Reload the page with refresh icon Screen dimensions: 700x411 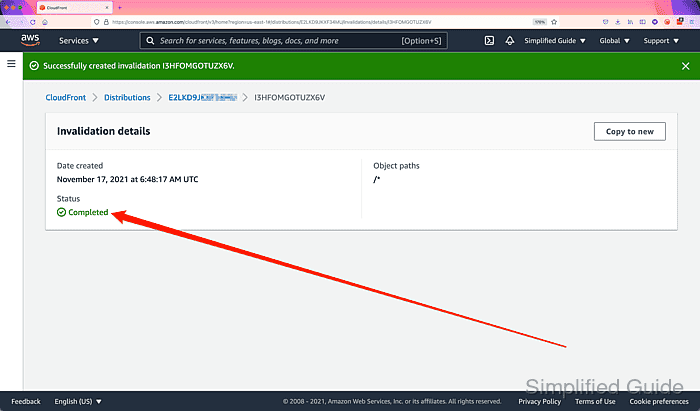[x=33, y=22]
